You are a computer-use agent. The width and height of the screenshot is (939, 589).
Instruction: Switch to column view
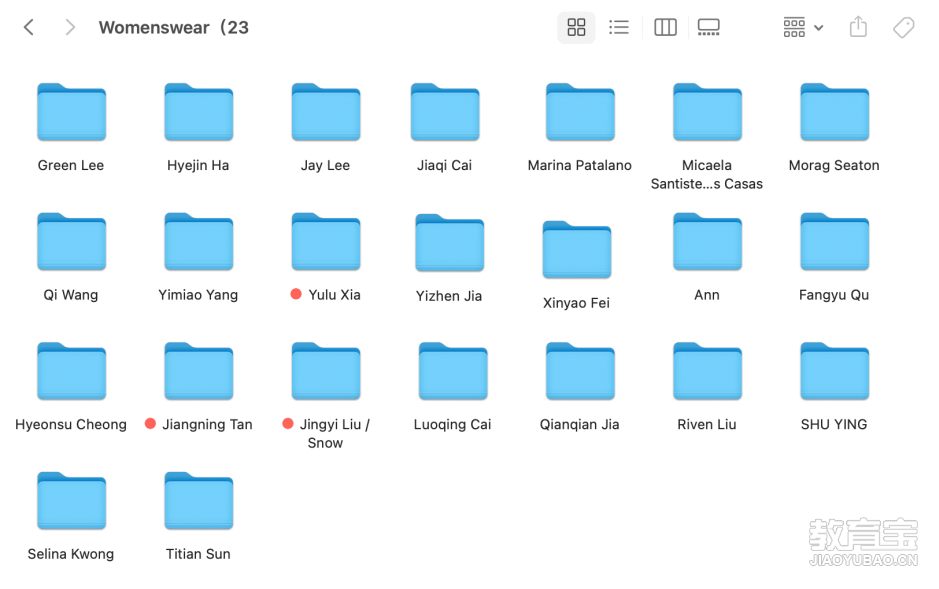click(x=665, y=27)
